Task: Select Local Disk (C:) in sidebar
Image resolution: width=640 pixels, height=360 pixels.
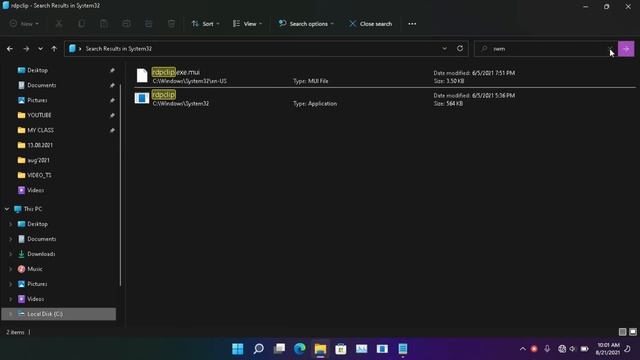Action: tap(58, 314)
